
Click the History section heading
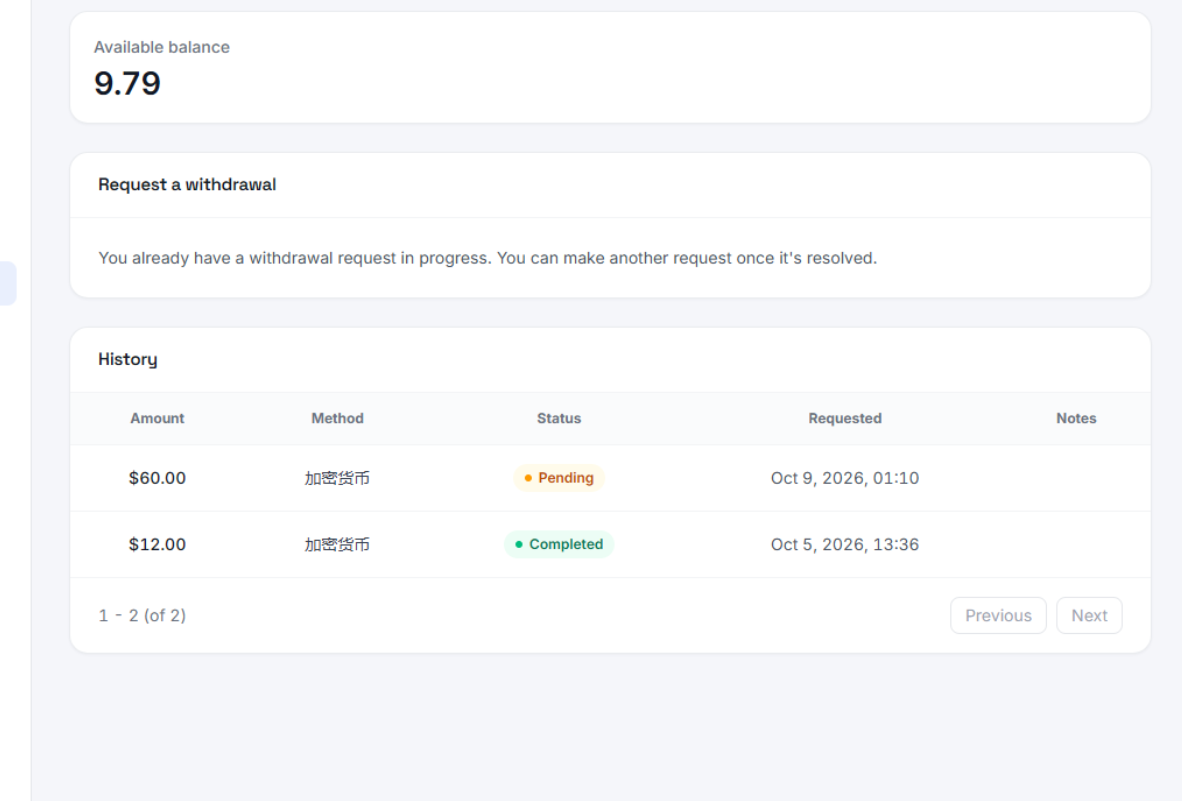127,359
